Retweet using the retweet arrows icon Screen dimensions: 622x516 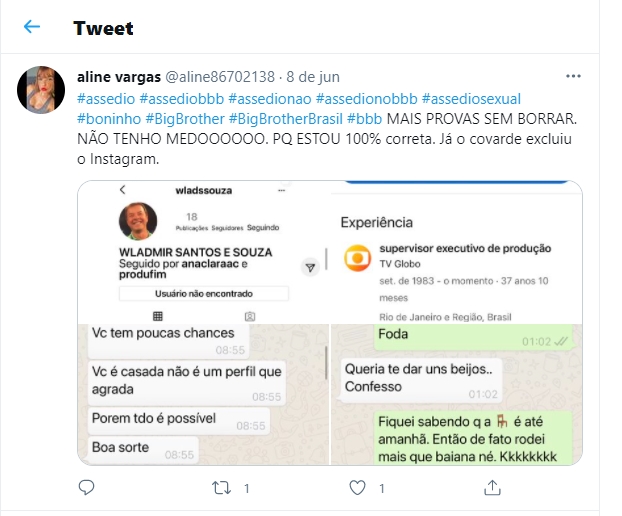221,488
